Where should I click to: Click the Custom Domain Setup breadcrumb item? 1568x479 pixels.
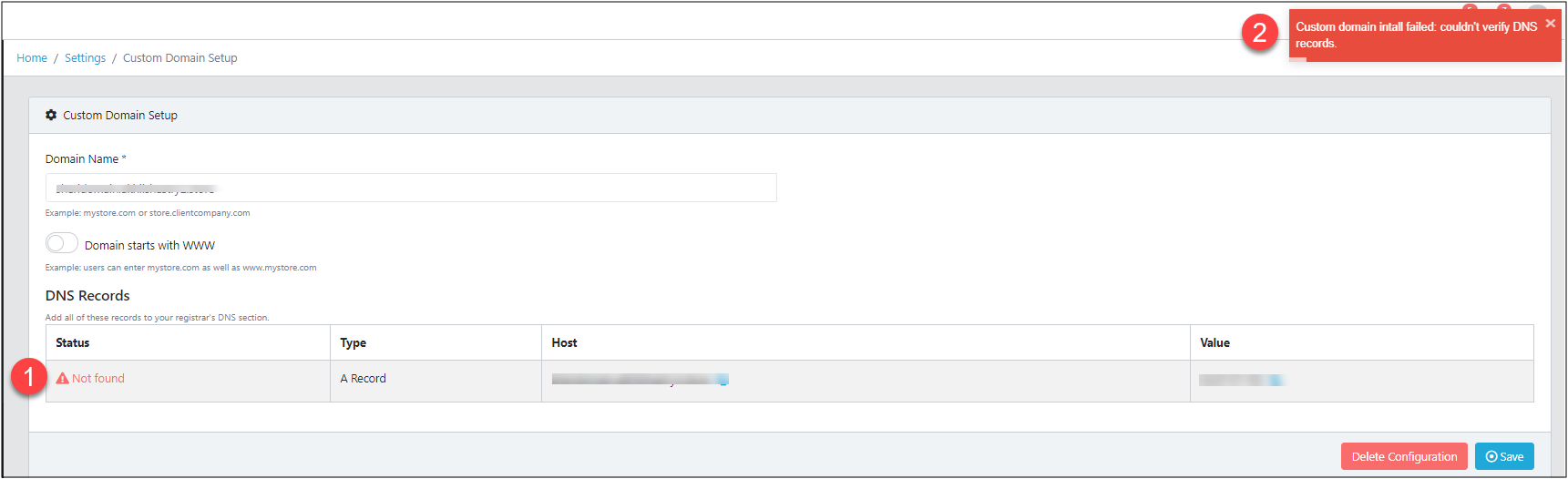180,58
